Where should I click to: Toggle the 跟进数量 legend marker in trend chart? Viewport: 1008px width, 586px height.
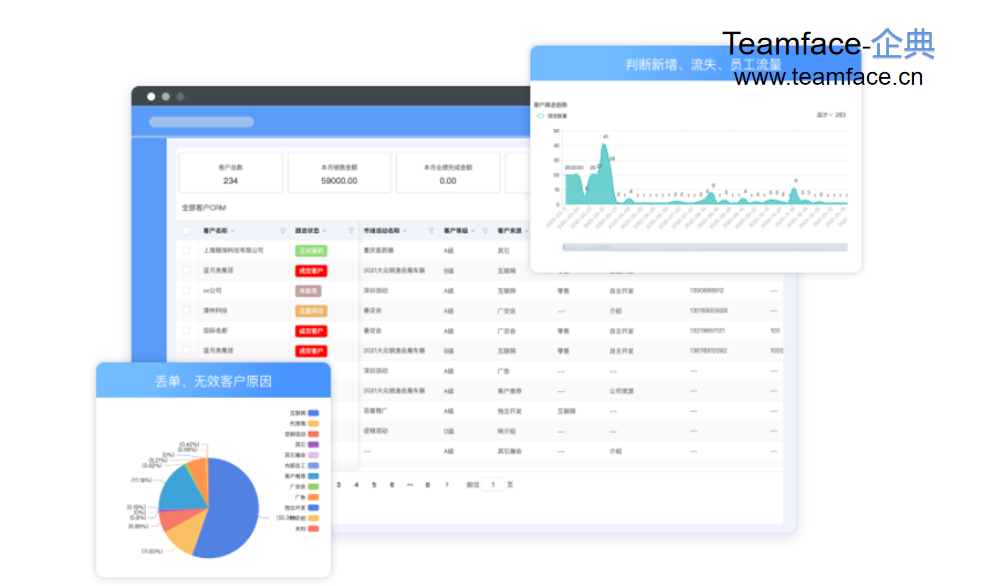tap(541, 116)
